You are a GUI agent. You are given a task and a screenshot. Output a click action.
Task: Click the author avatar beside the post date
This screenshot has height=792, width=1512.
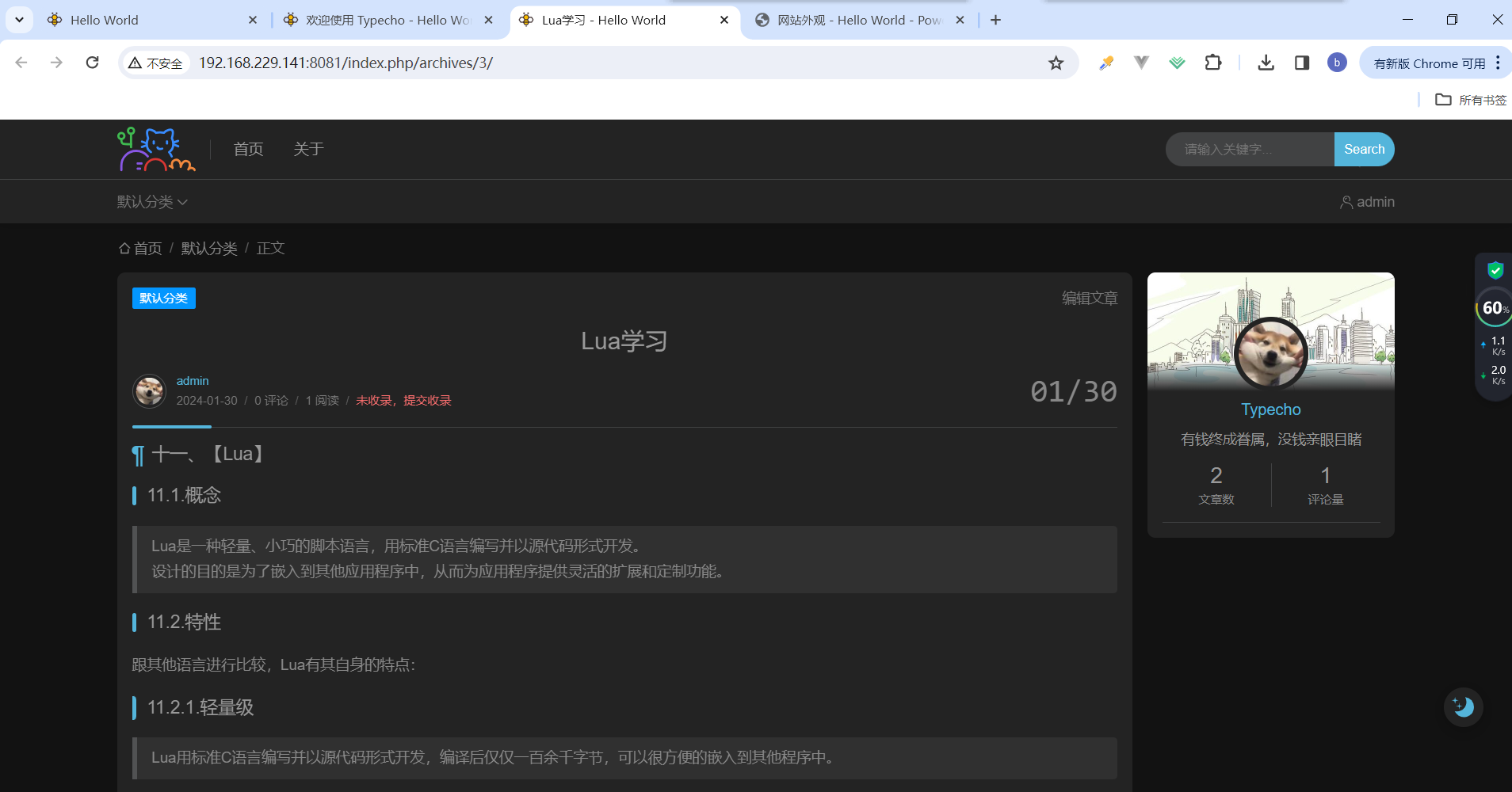pyautogui.click(x=149, y=390)
